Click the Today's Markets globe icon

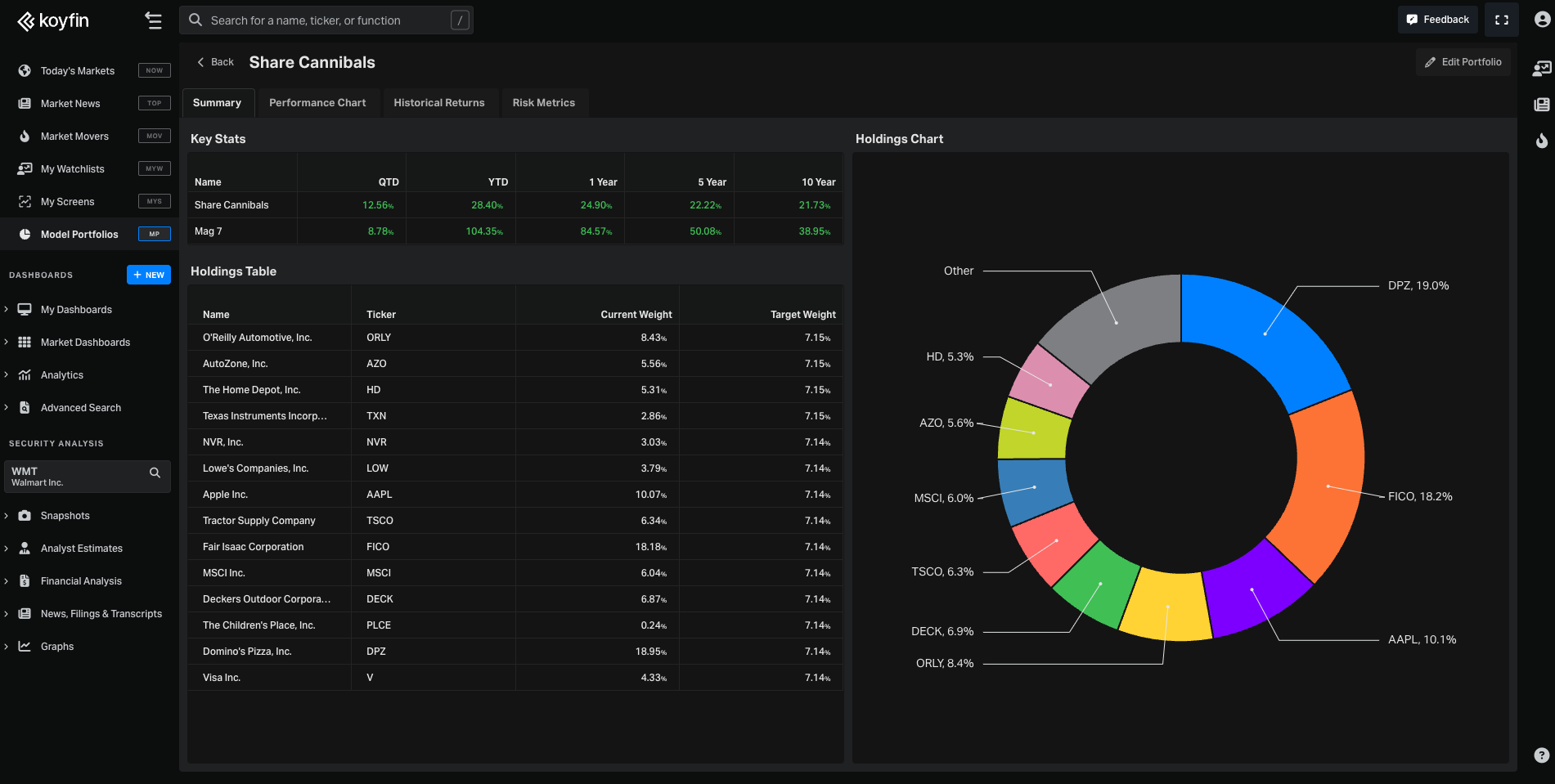click(x=25, y=71)
